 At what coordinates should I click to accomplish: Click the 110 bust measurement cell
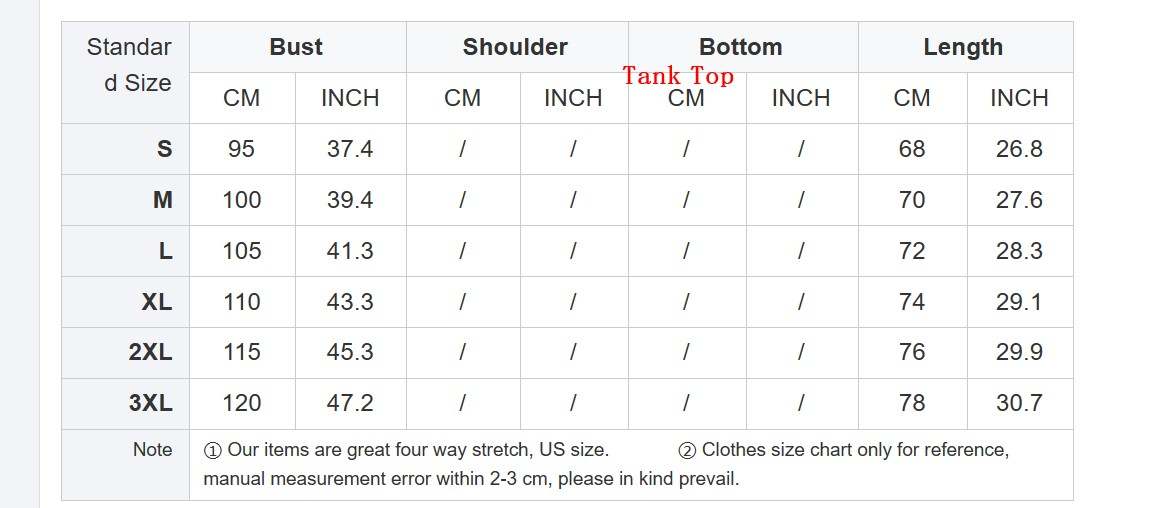(x=241, y=302)
